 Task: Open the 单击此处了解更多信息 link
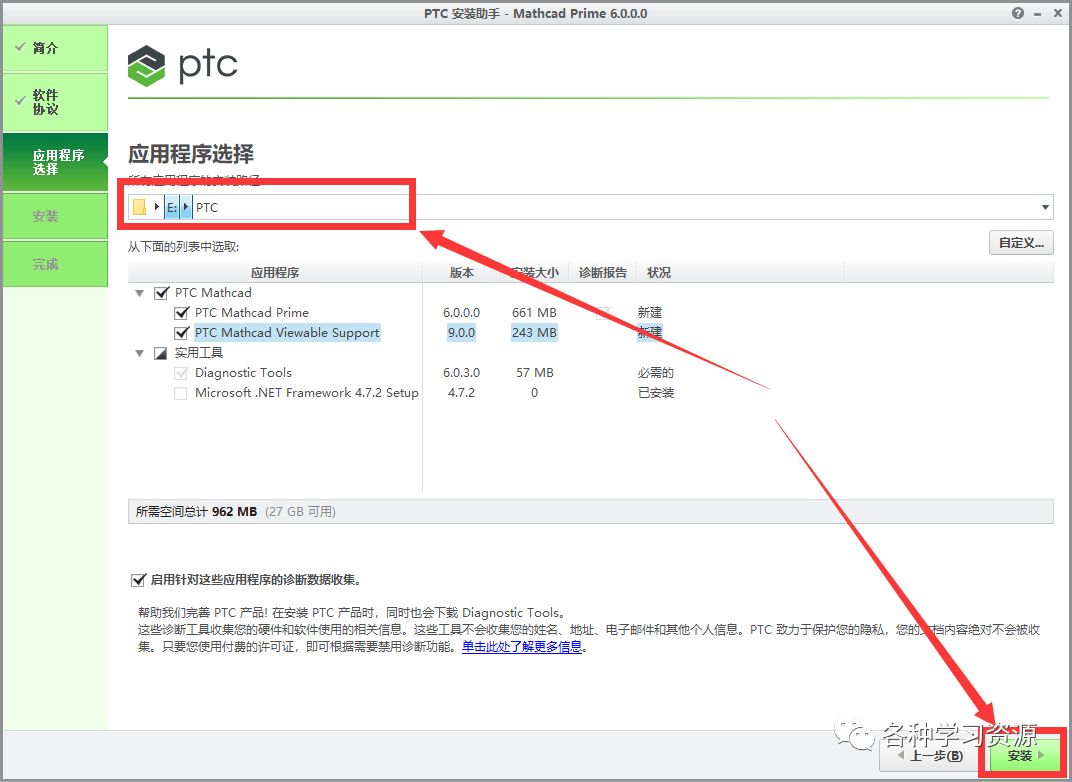click(522, 646)
